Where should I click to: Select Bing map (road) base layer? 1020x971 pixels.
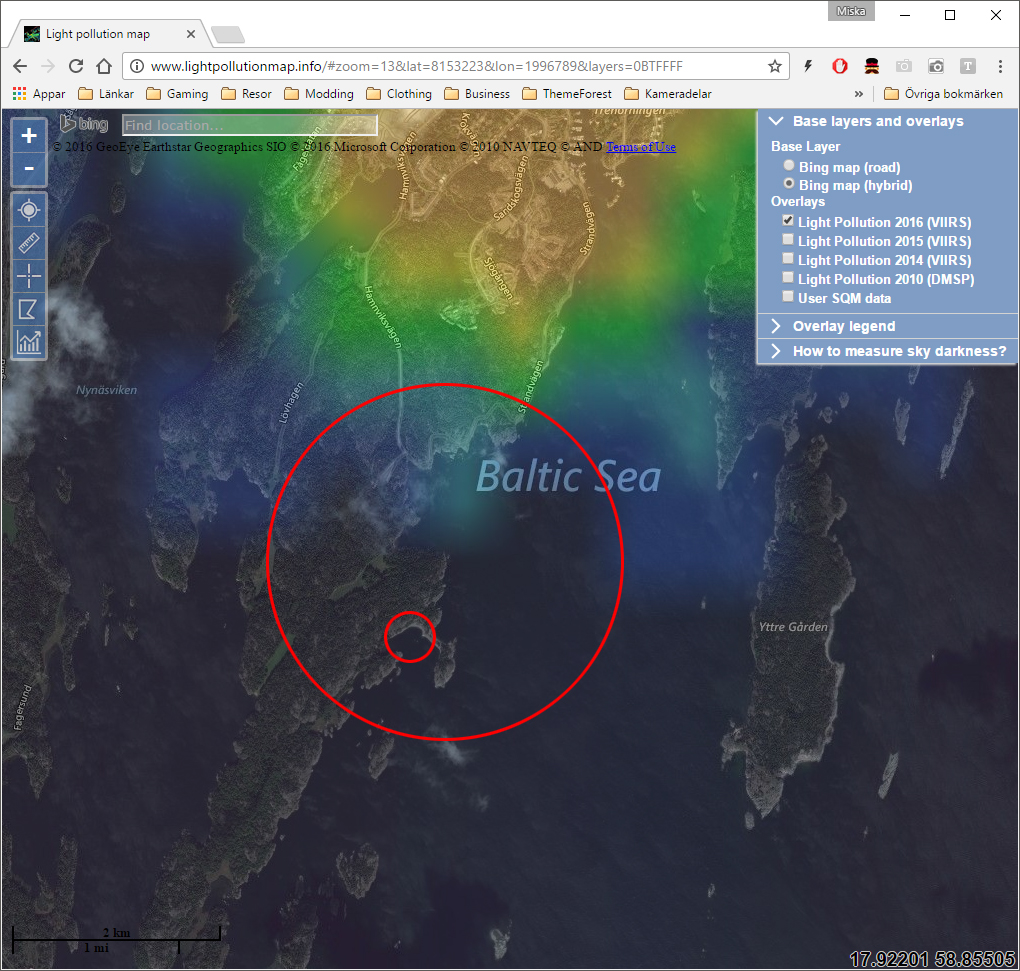point(790,167)
